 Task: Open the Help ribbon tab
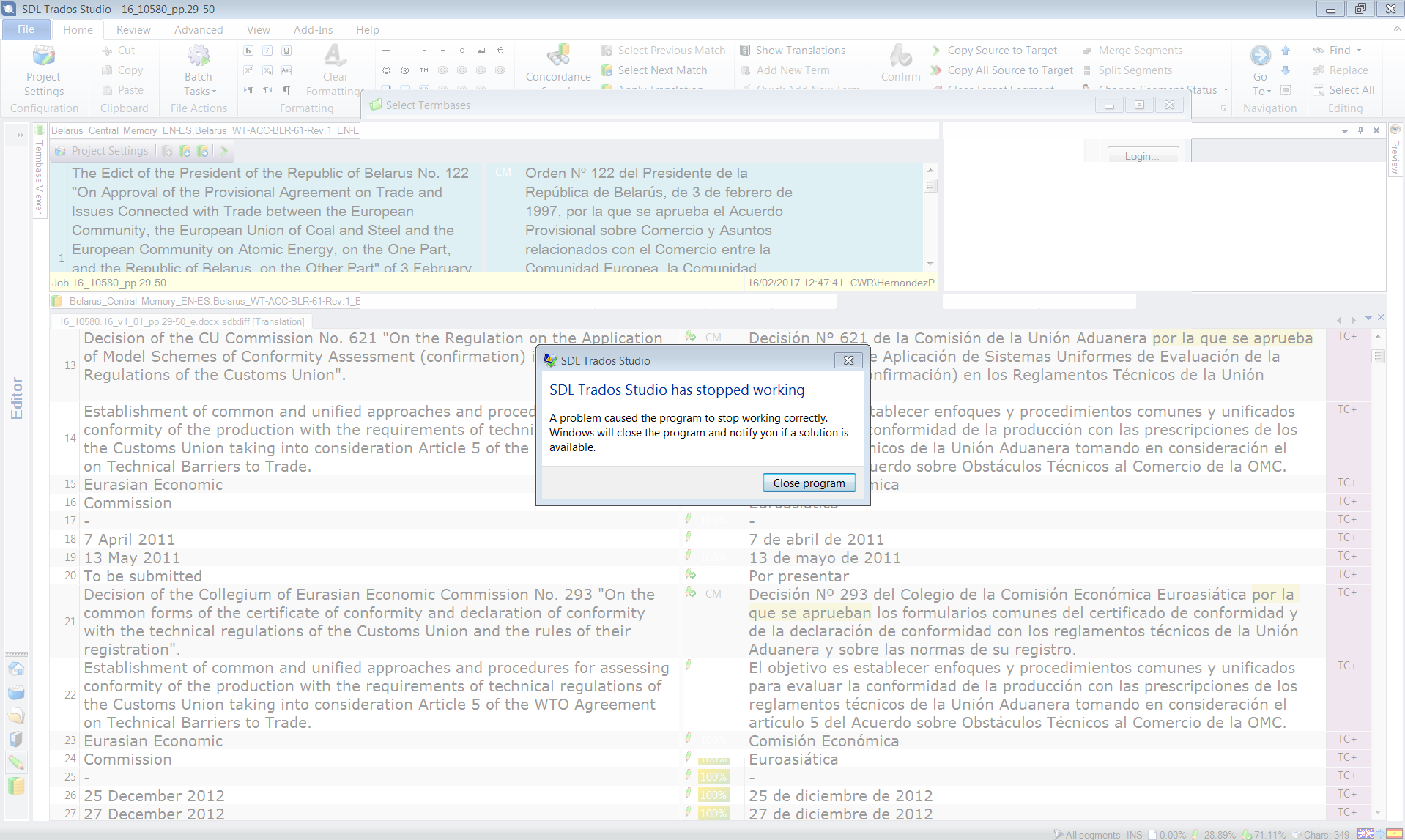(x=367, y=29)
